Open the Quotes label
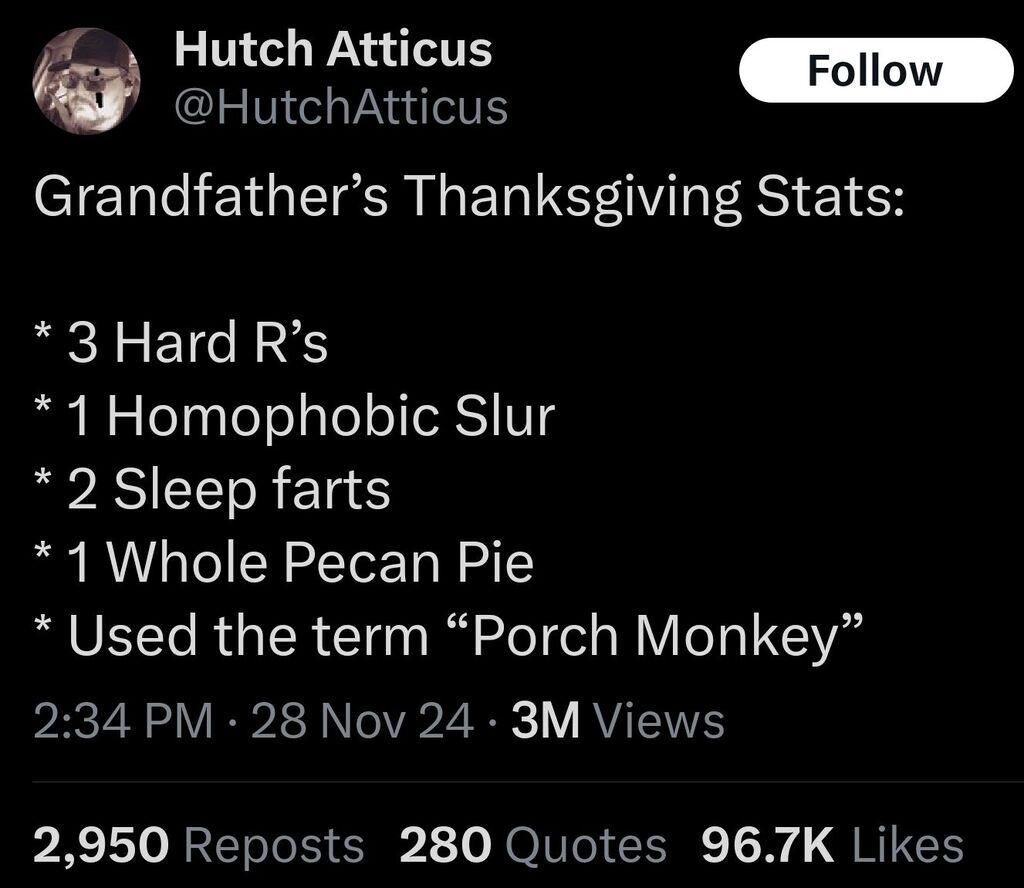The height and width of the screenshot is (888, 1024). (586, 845)
